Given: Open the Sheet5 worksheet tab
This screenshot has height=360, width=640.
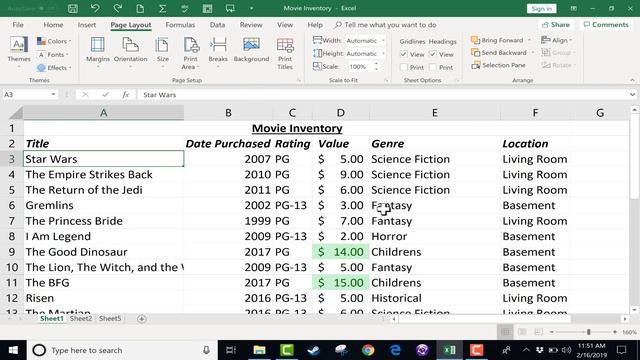Looking at the screenshot, I should click(x=110, y=318).
